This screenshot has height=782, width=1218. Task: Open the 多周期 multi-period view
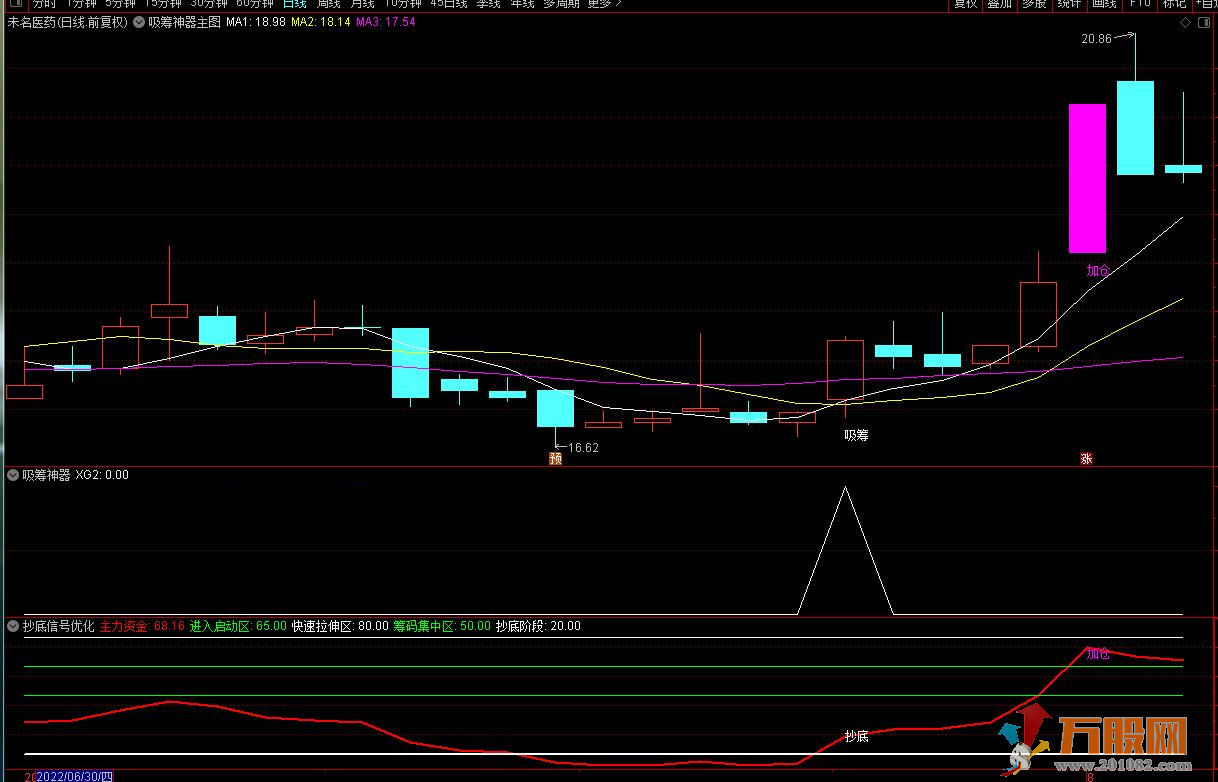tap(561, 4)
